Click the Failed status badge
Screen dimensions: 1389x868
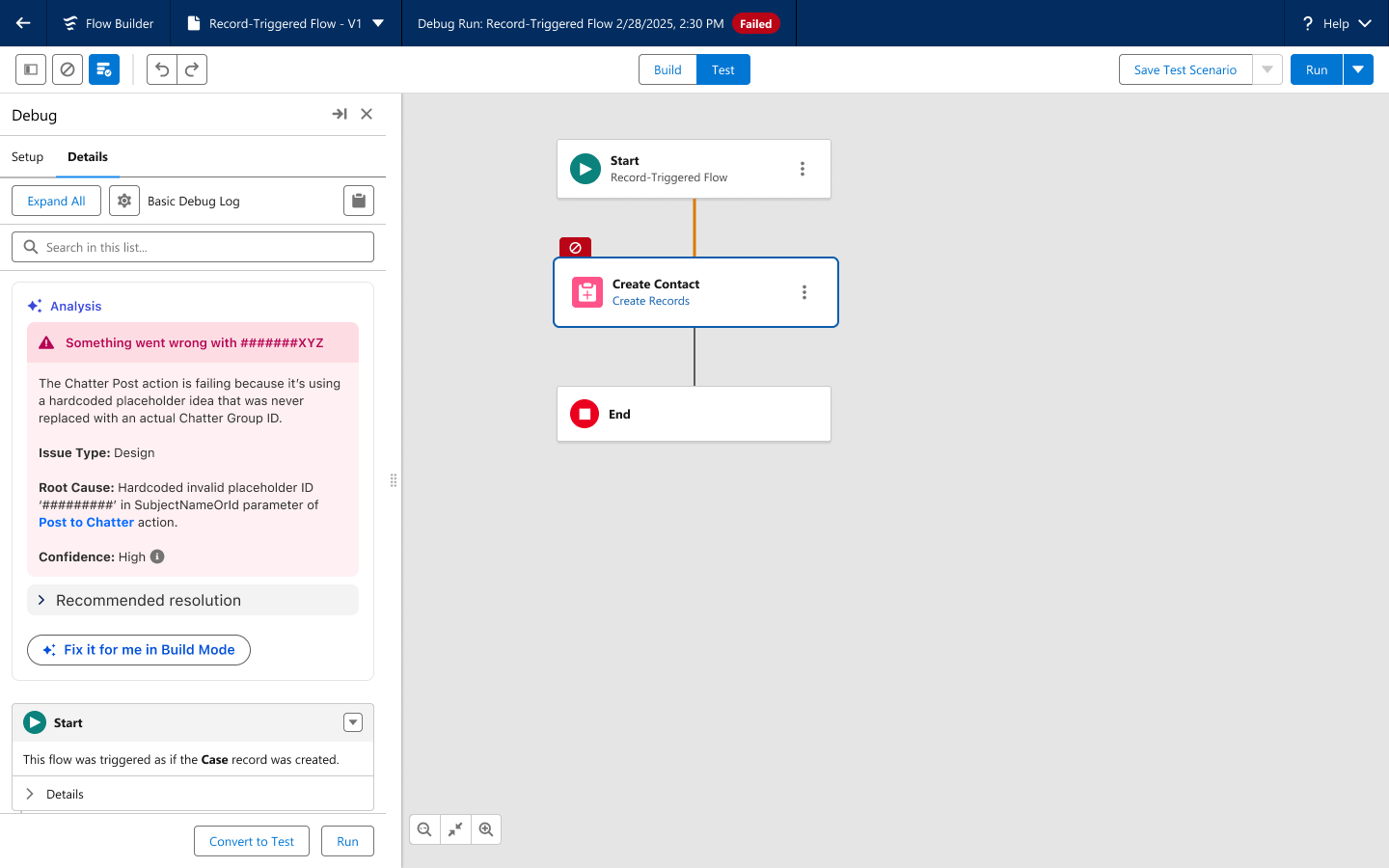coord(756,23)
